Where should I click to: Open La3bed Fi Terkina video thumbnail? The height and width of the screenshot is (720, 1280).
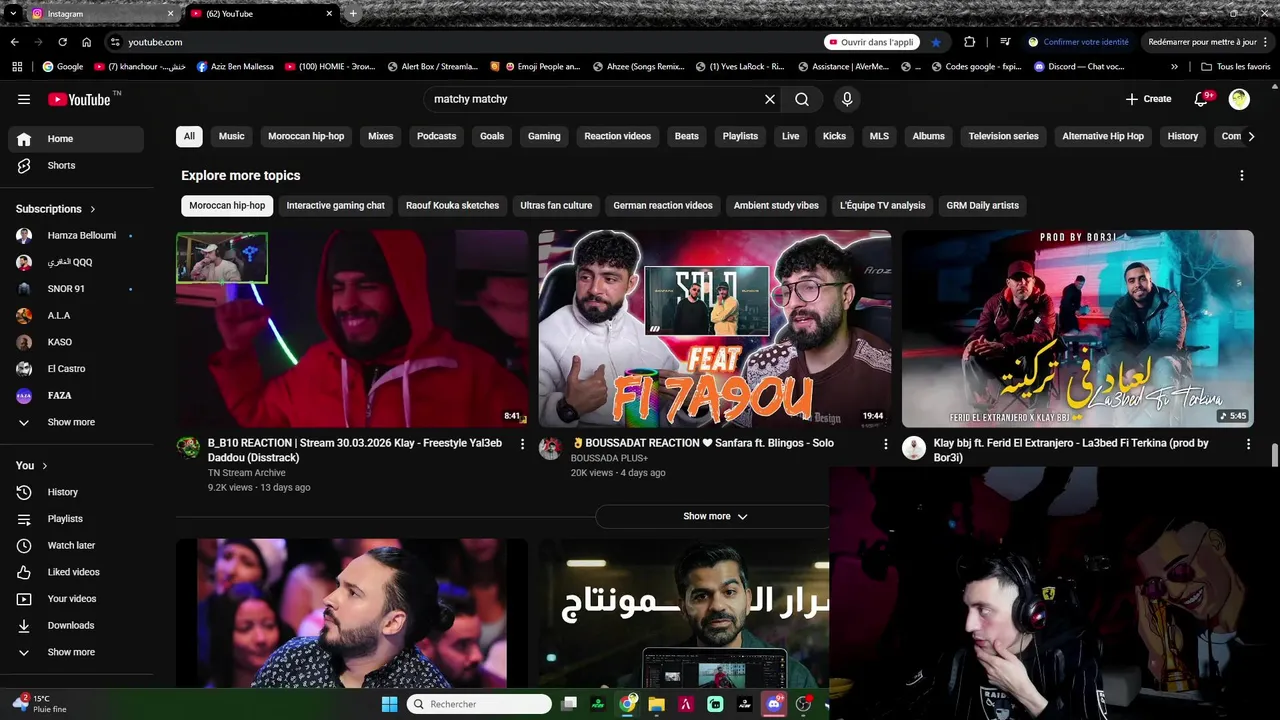pyautogui.click(x=1078, y=329)
